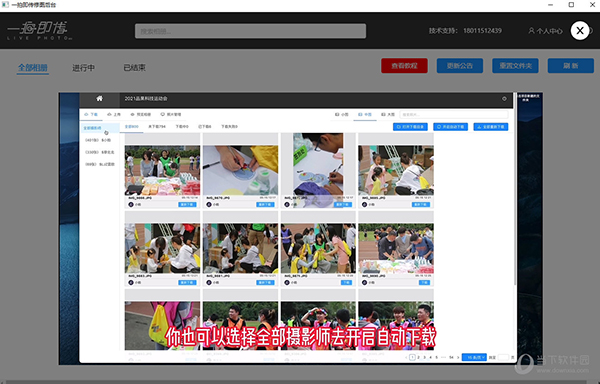Switch to medium 中图 thumbnail view
This screenshot has width=600, height=384.
pyautogui.click(x=365, y=114)
